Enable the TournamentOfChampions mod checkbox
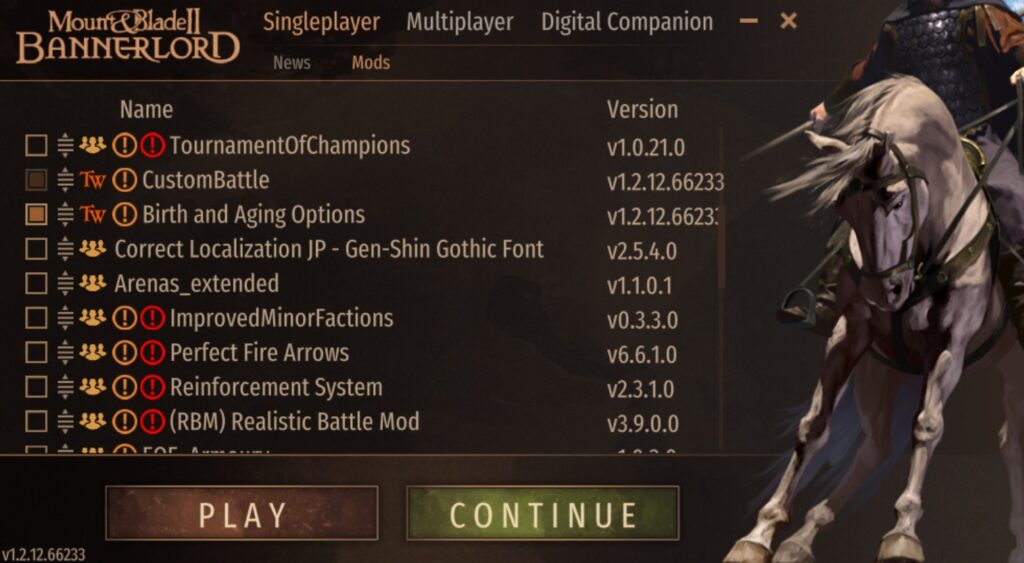 (x=36, y=145)
